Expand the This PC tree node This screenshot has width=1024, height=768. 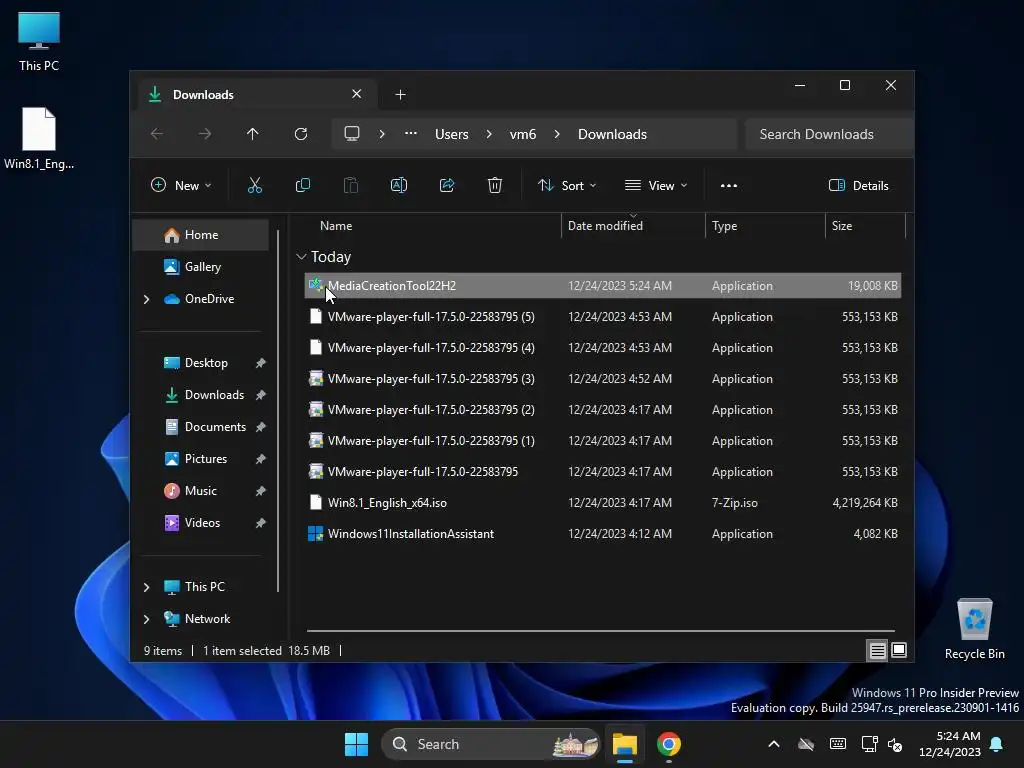(x=146, y=587)
